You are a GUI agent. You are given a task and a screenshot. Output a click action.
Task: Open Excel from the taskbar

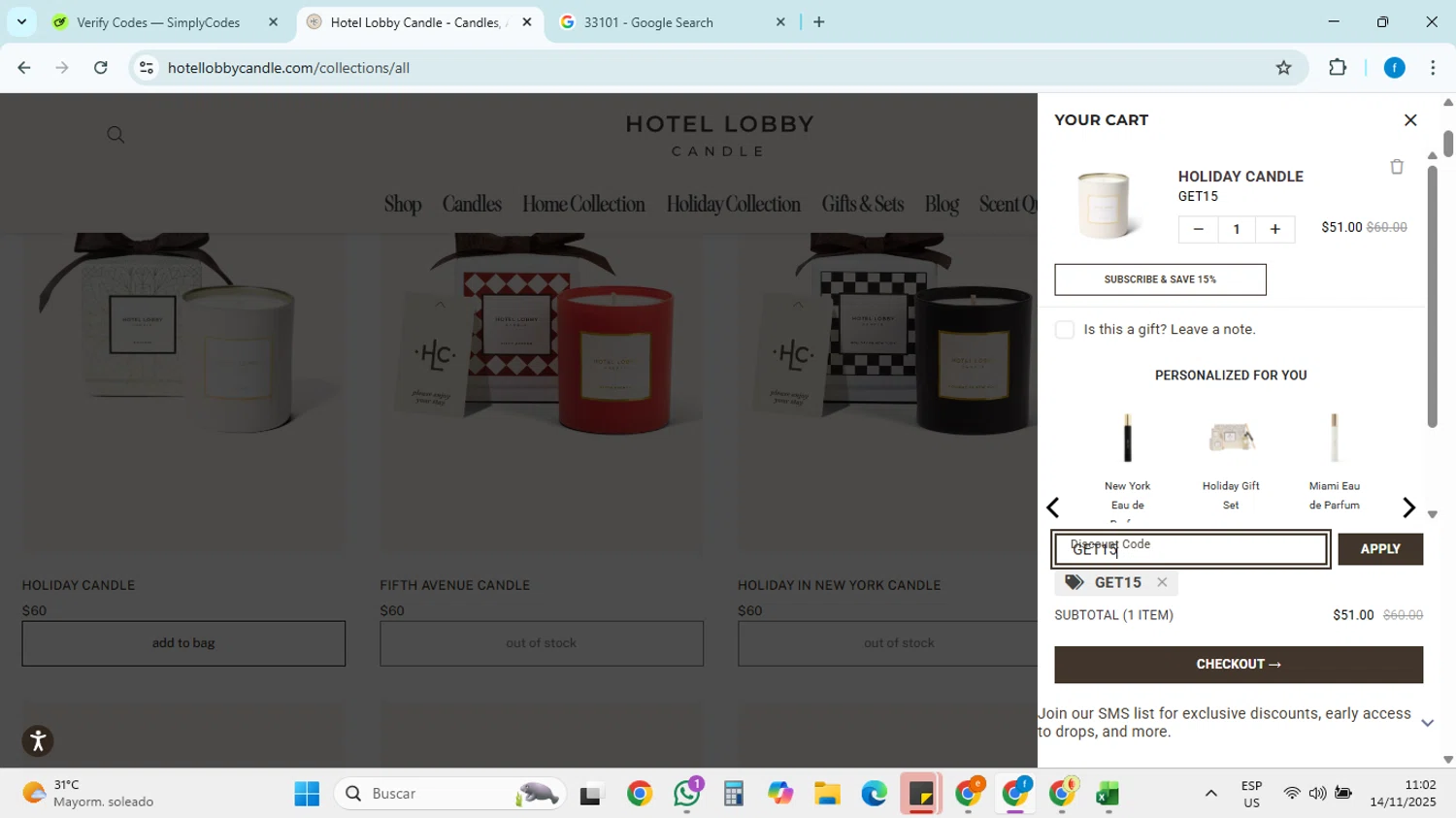coord(1108,794)
